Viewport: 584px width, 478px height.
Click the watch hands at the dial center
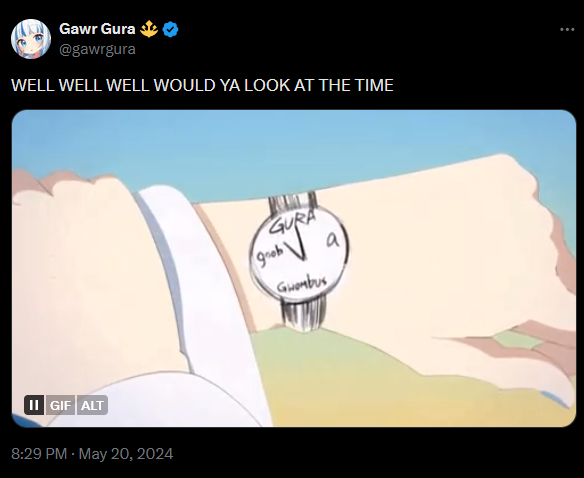[298, 247]
